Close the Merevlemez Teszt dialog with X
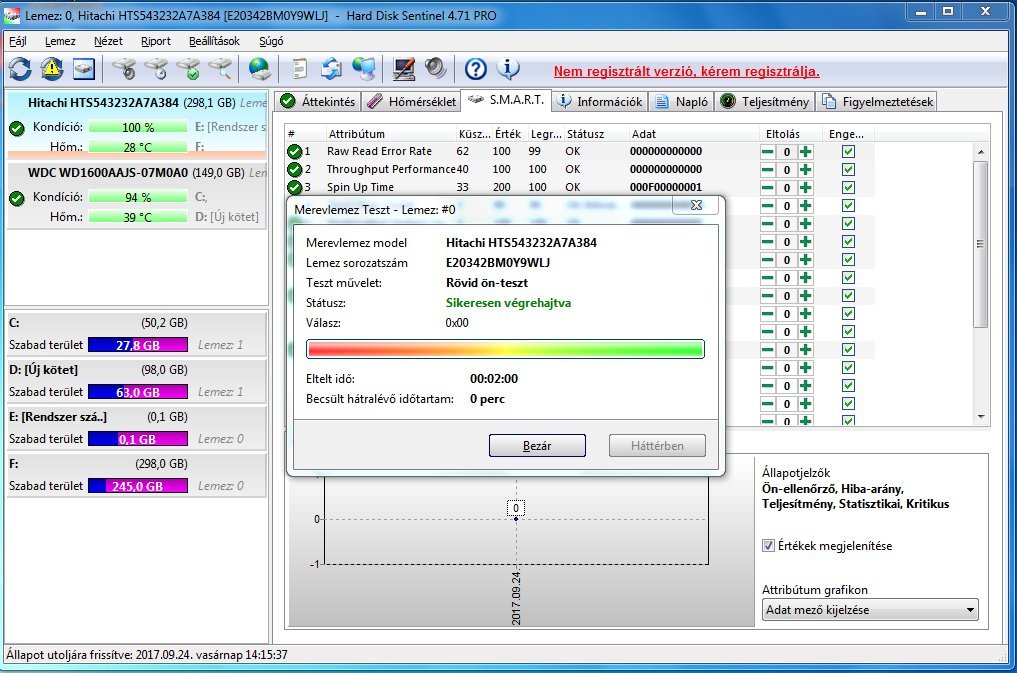The image size is (1017, 673). pyautogui.click(x=696, y=205)
